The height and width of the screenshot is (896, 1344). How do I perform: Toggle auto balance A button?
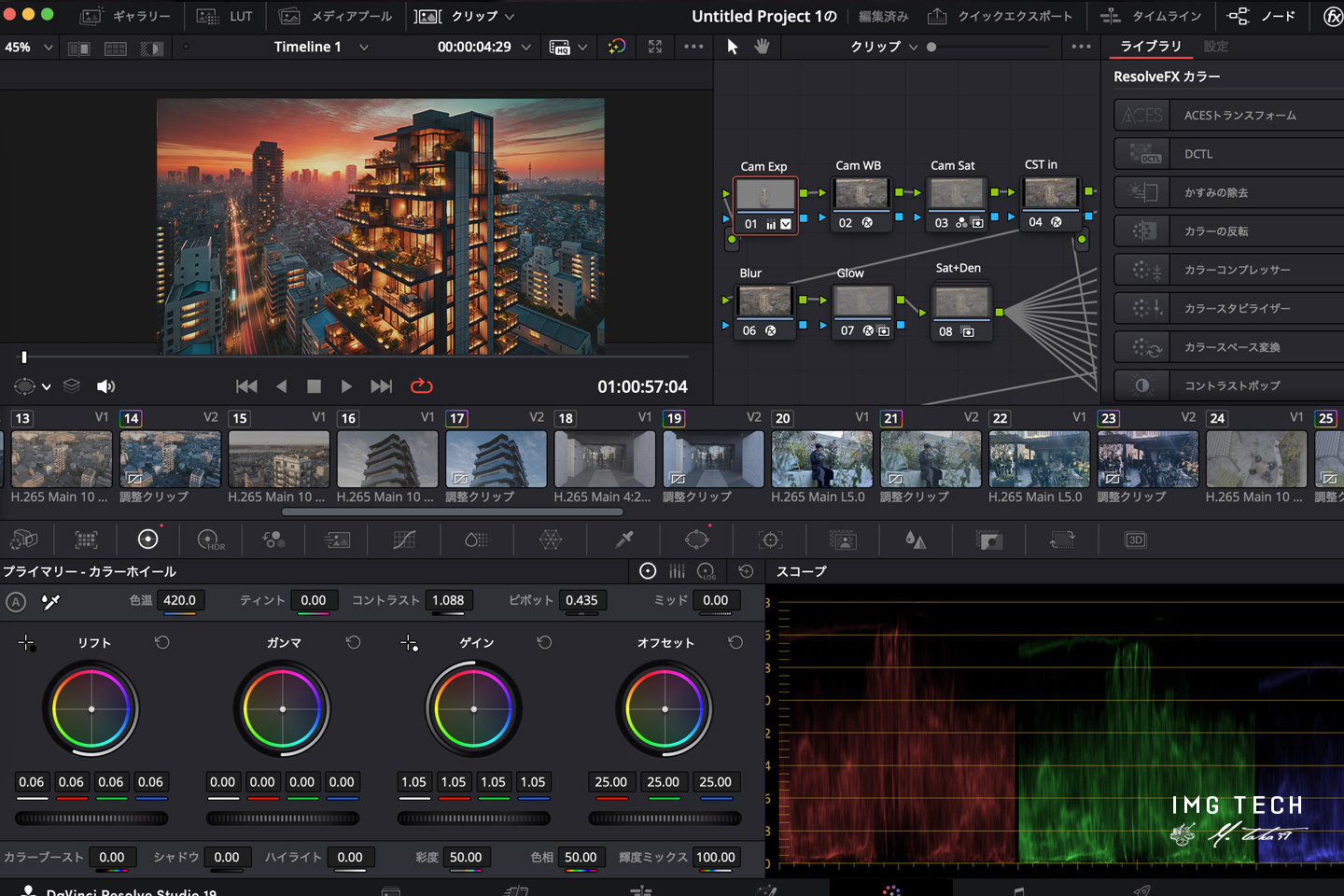click(x=16, y=602)
